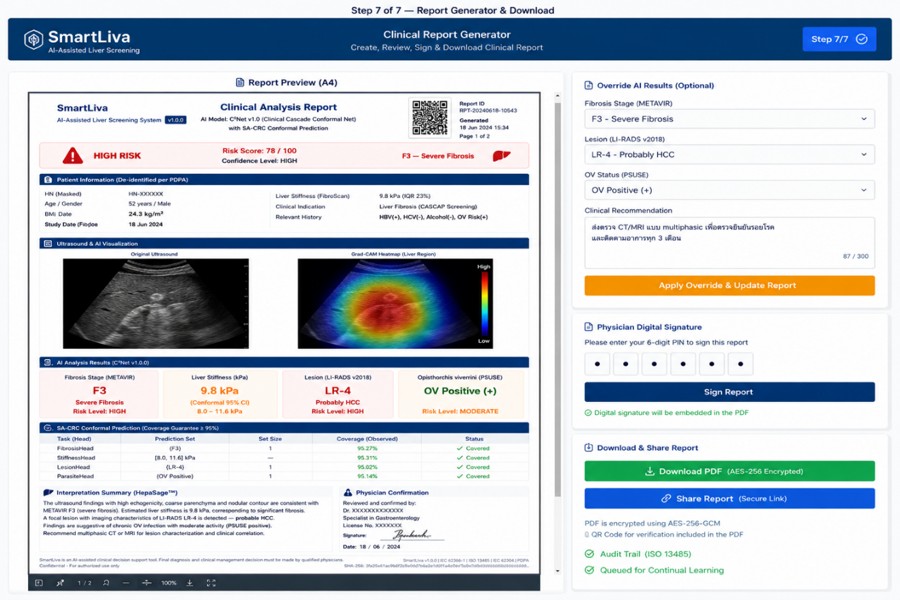Click the zoom in plus icon
Image resolution: width=900 pixels, height=600 pixels.
pyautogui.click(x=146, y=583)
